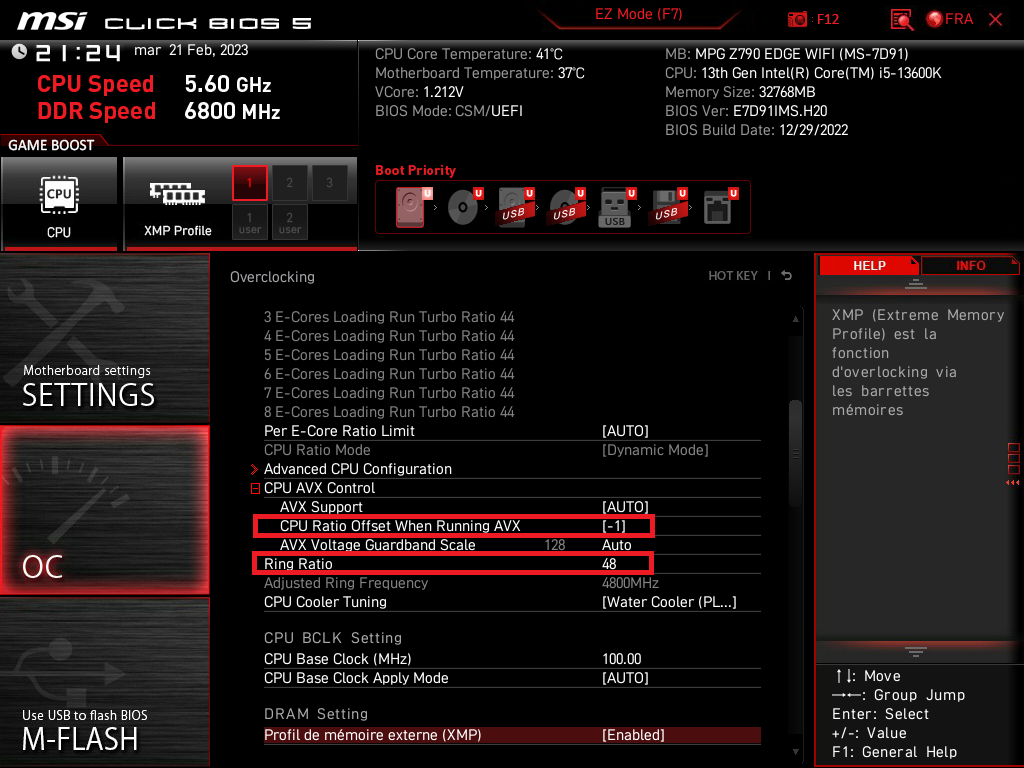1024x768 pixels.
Task: Open the SETTINGS motherboard section
Action: tap(104, 338)
